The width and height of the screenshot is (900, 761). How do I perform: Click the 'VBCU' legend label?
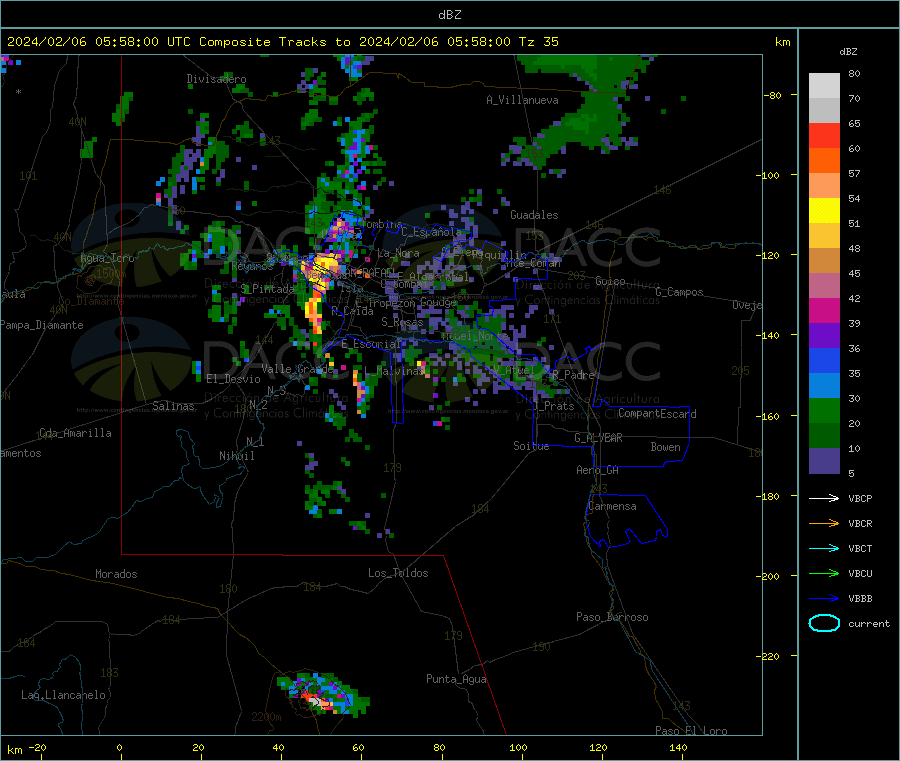(860, 573)
